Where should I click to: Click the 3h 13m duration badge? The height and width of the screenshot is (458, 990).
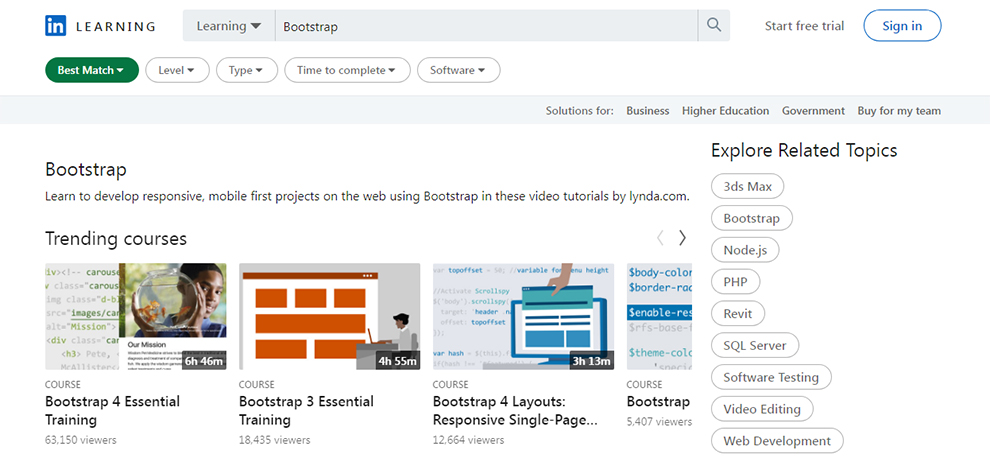[x=591, y=361]
